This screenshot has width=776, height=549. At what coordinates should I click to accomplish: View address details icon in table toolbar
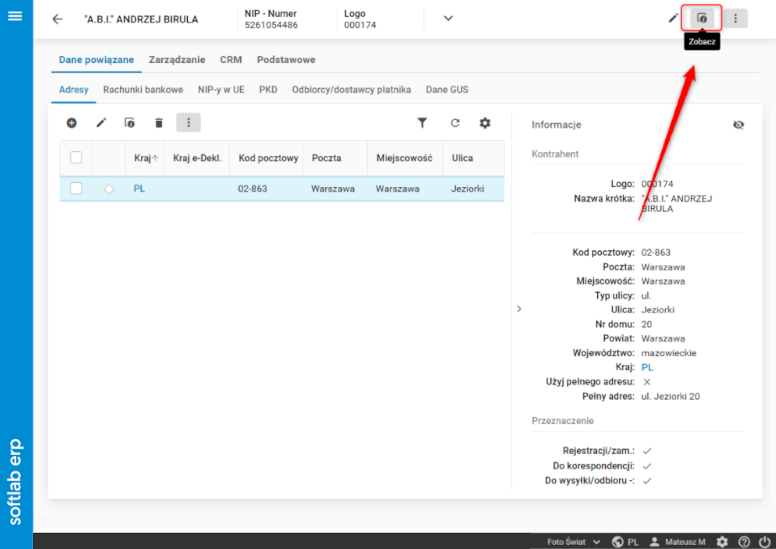130,123
